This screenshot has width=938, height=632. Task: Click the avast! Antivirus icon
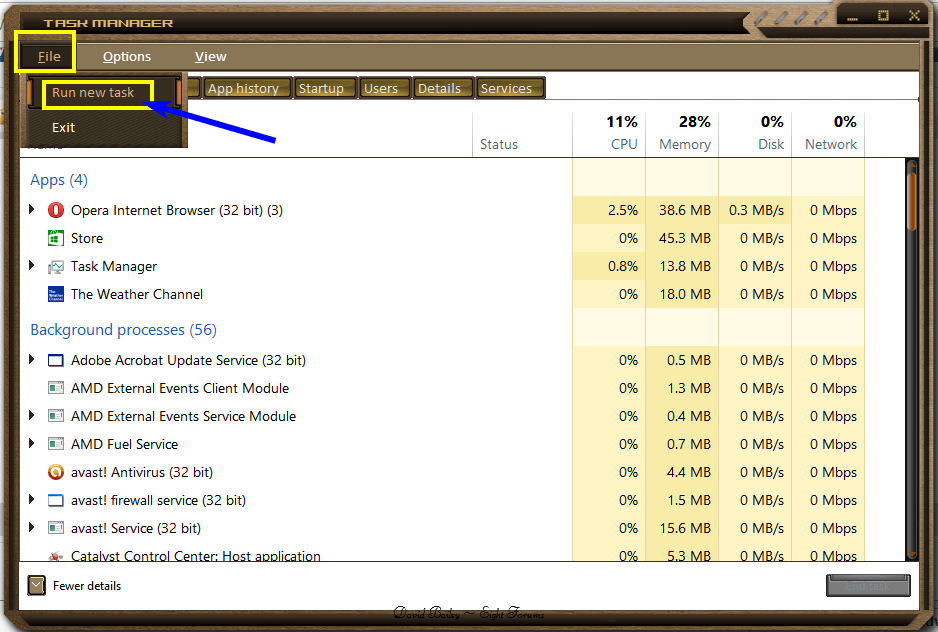tap(56, 472)
